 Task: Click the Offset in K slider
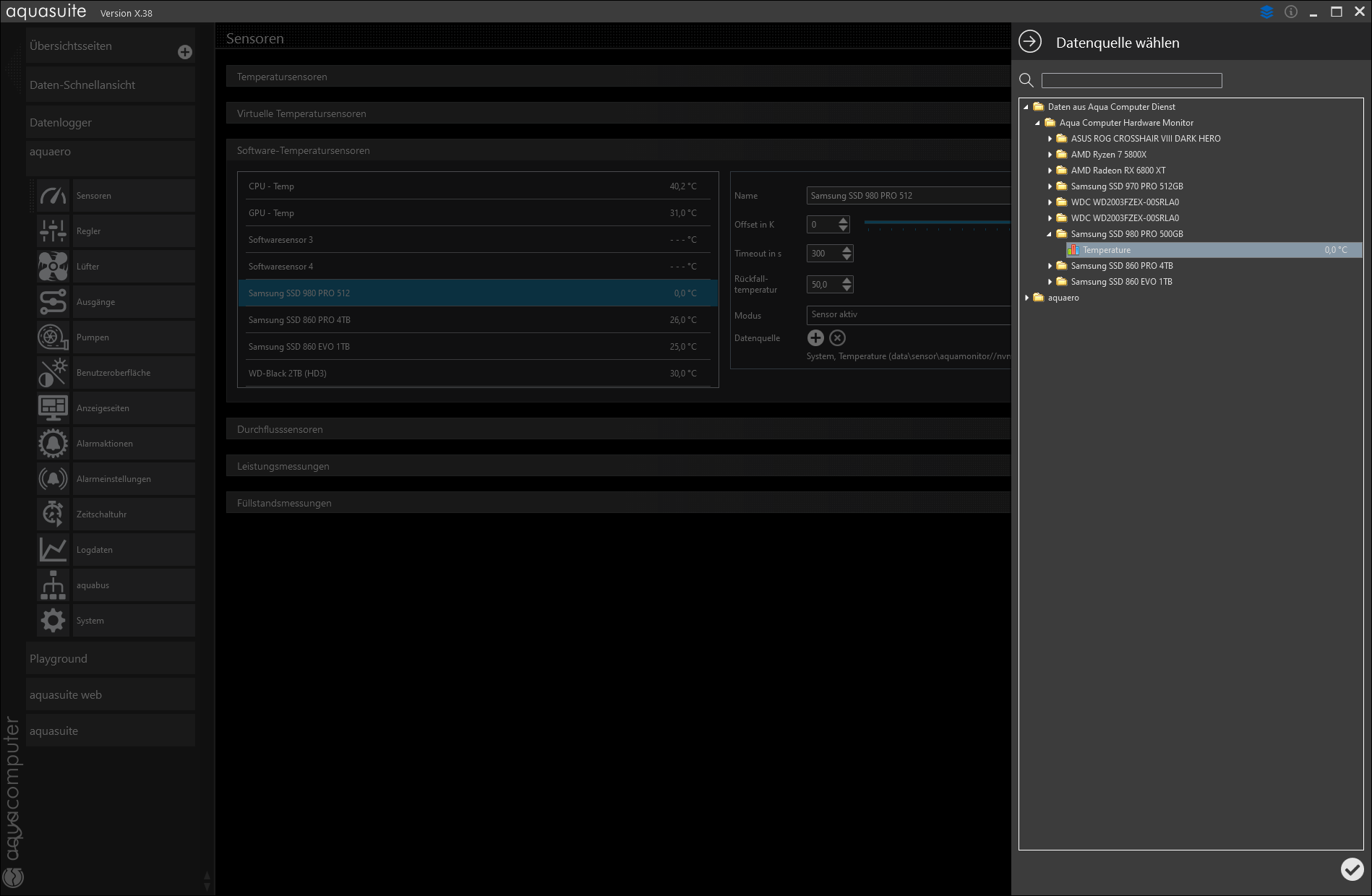pyautogui.click(x=937, y=223)
